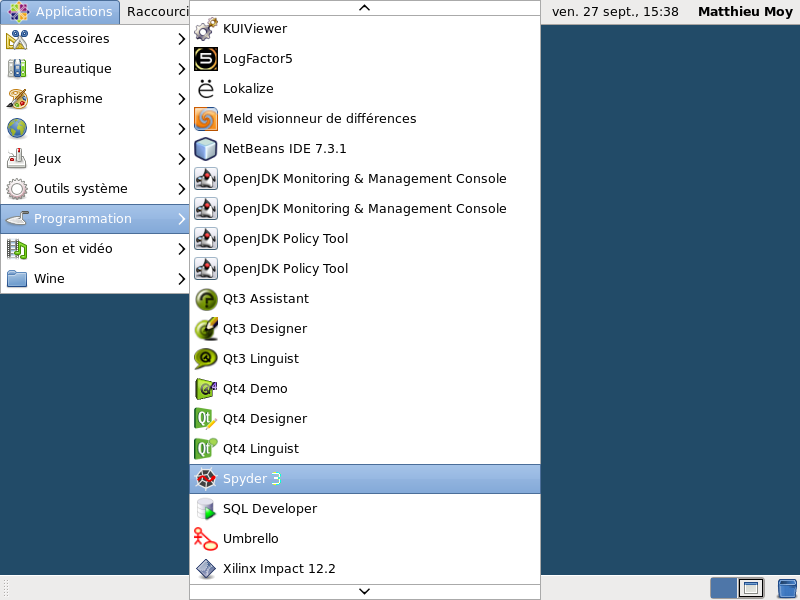Launch Lokalize translation tool

point(365,89)
